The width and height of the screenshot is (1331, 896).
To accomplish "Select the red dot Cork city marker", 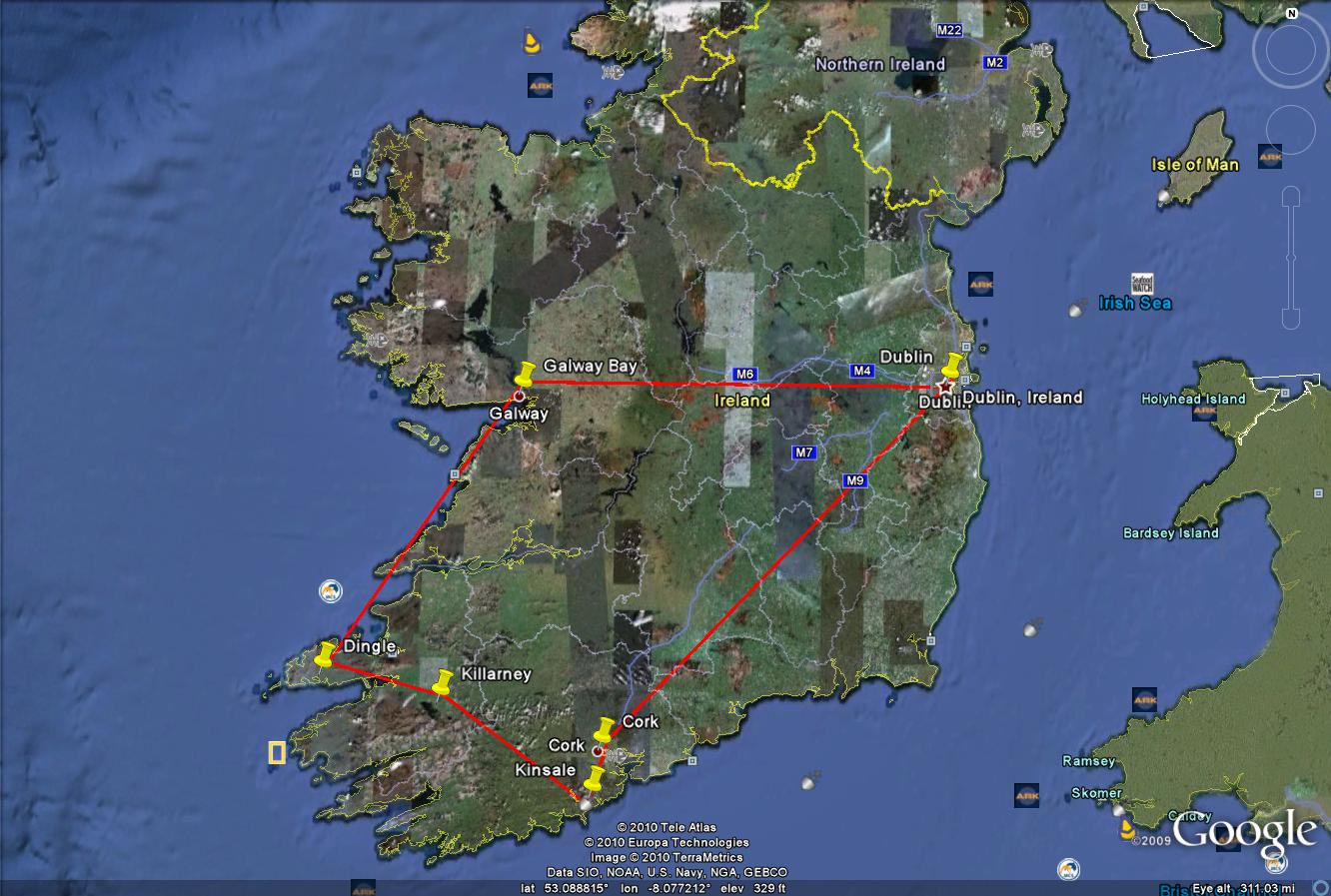I will point(598,751).
